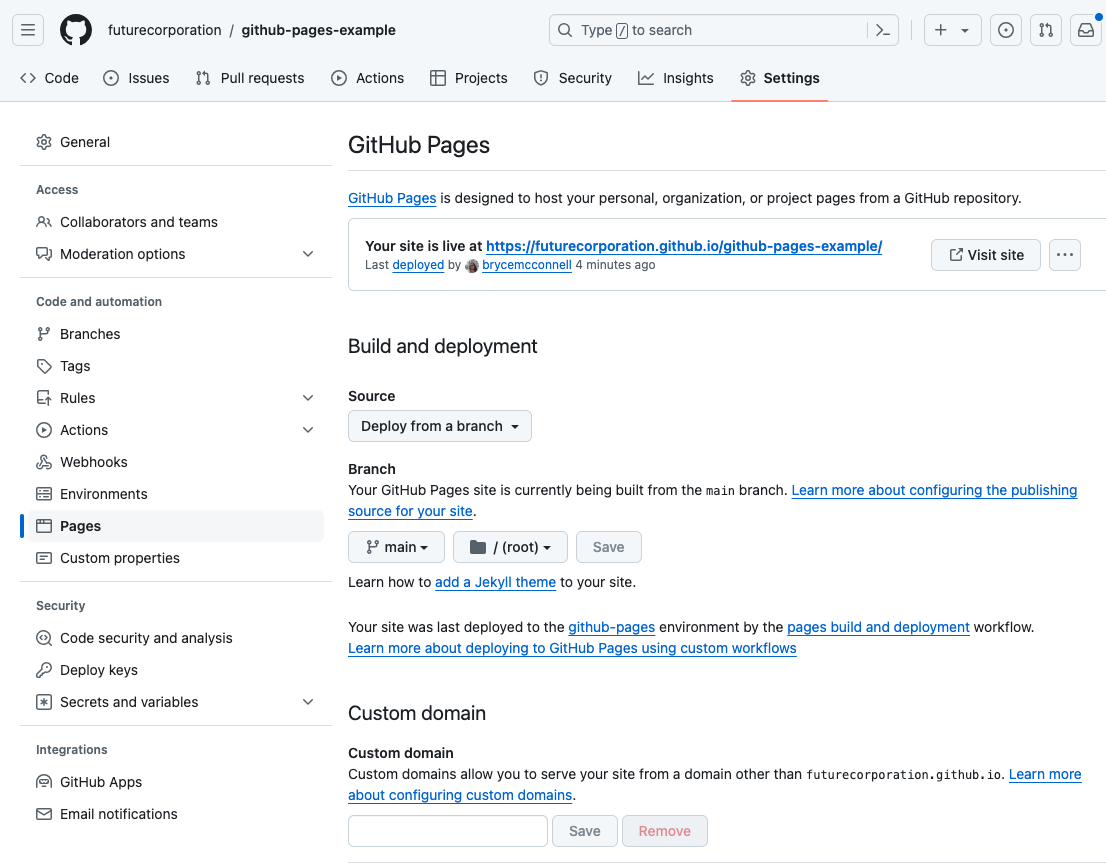
Task: Open the hamburger navigation menu
Action: coord(28,30)
